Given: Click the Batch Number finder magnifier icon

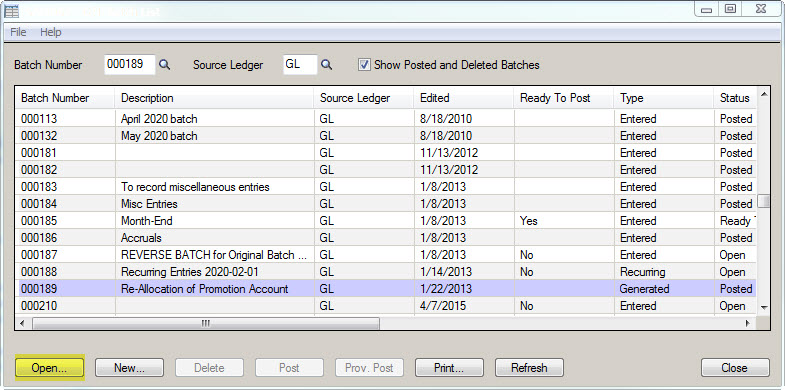Looking at the screenshot, I should (164, 65).
